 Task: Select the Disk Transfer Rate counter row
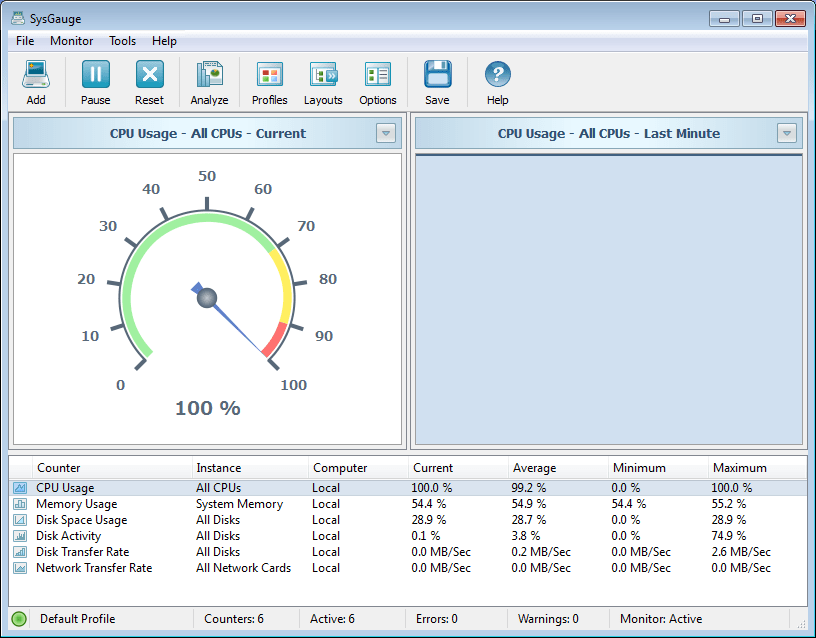click(x=408, y=552)
